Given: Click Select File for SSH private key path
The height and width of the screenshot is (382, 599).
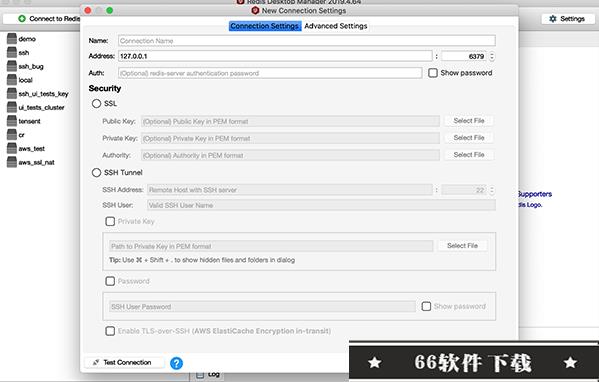Looking at the screenshot, I should (462, 246).
